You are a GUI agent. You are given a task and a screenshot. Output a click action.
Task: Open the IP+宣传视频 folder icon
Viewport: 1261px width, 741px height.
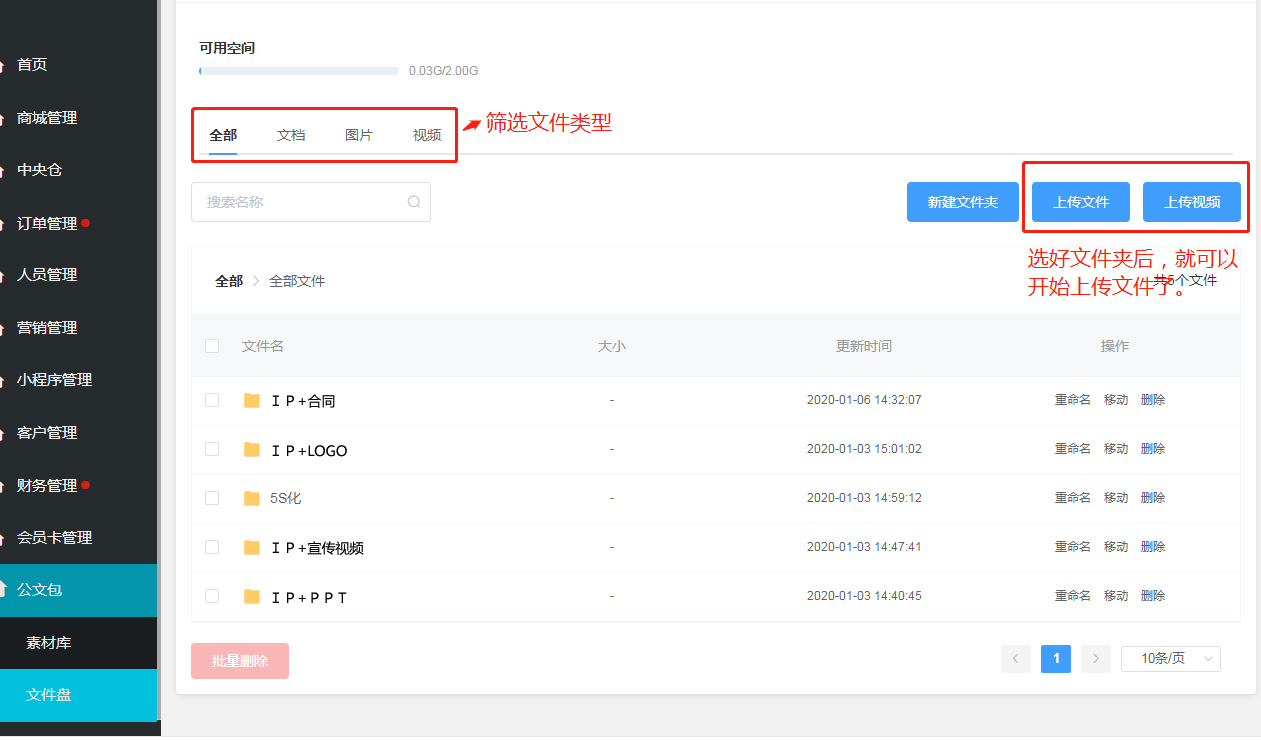[x=252, y=547]
